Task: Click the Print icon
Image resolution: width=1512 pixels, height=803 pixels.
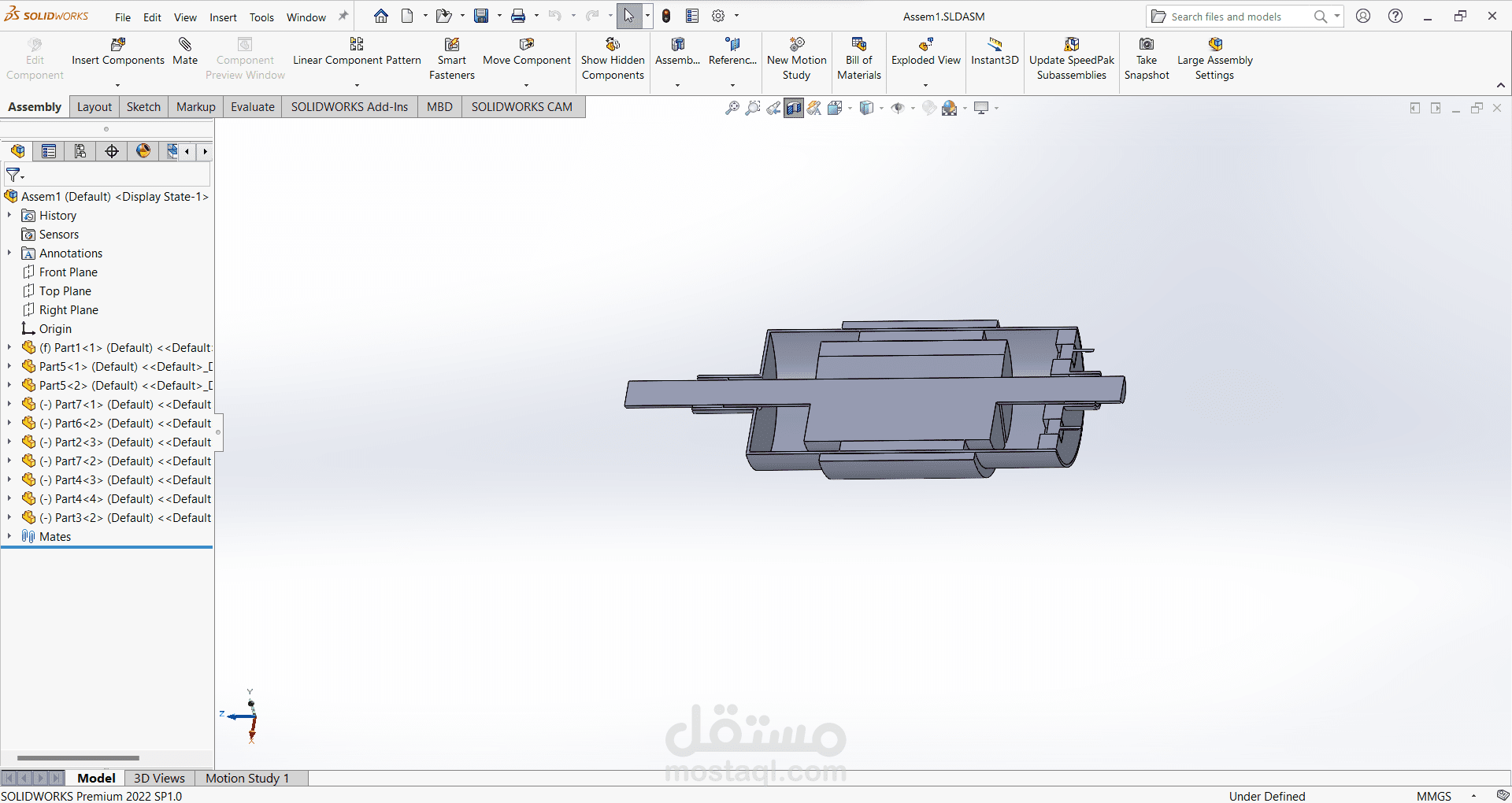Action: click(518, 16)
